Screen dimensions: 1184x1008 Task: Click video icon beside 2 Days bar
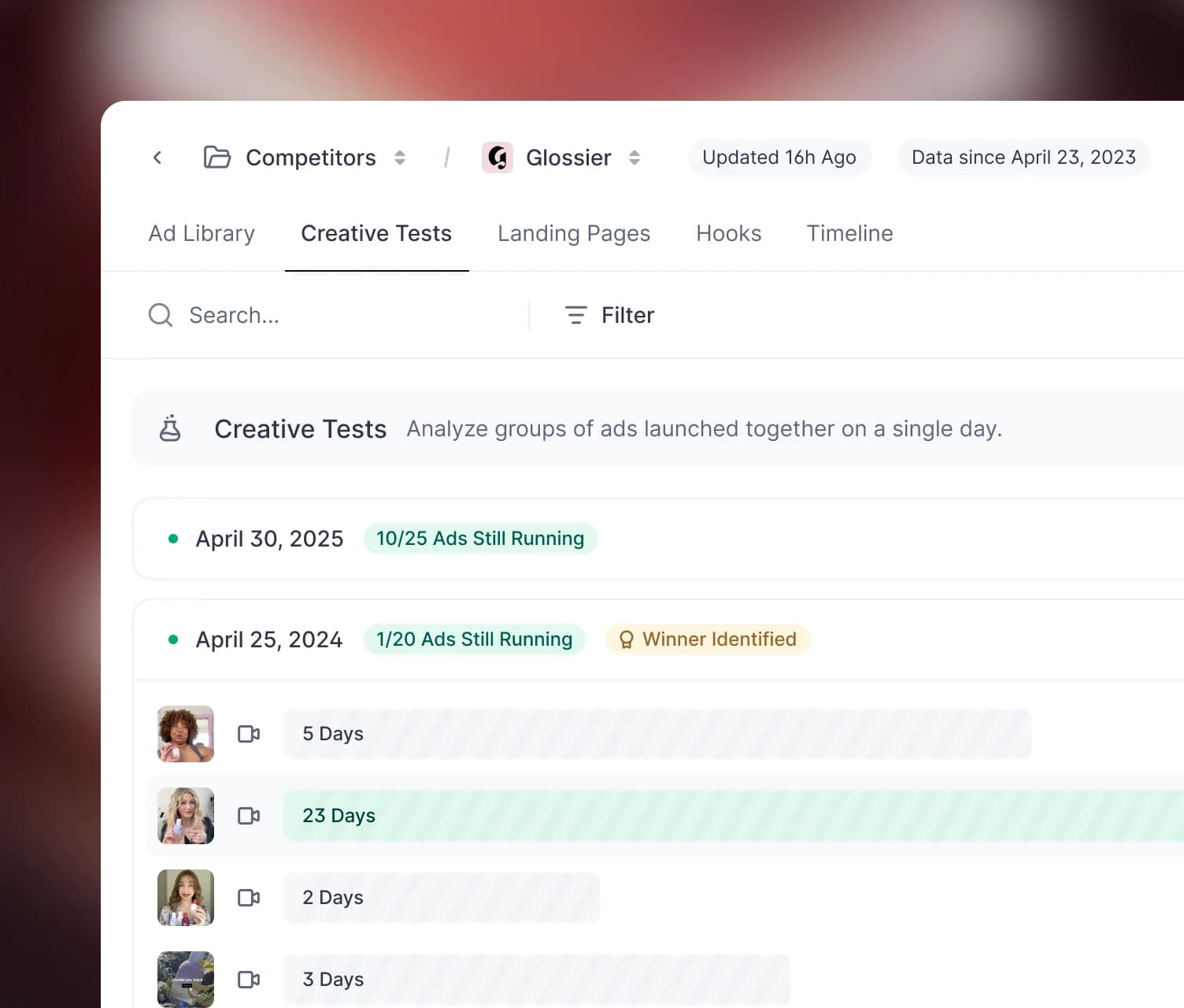click(249, 898)
